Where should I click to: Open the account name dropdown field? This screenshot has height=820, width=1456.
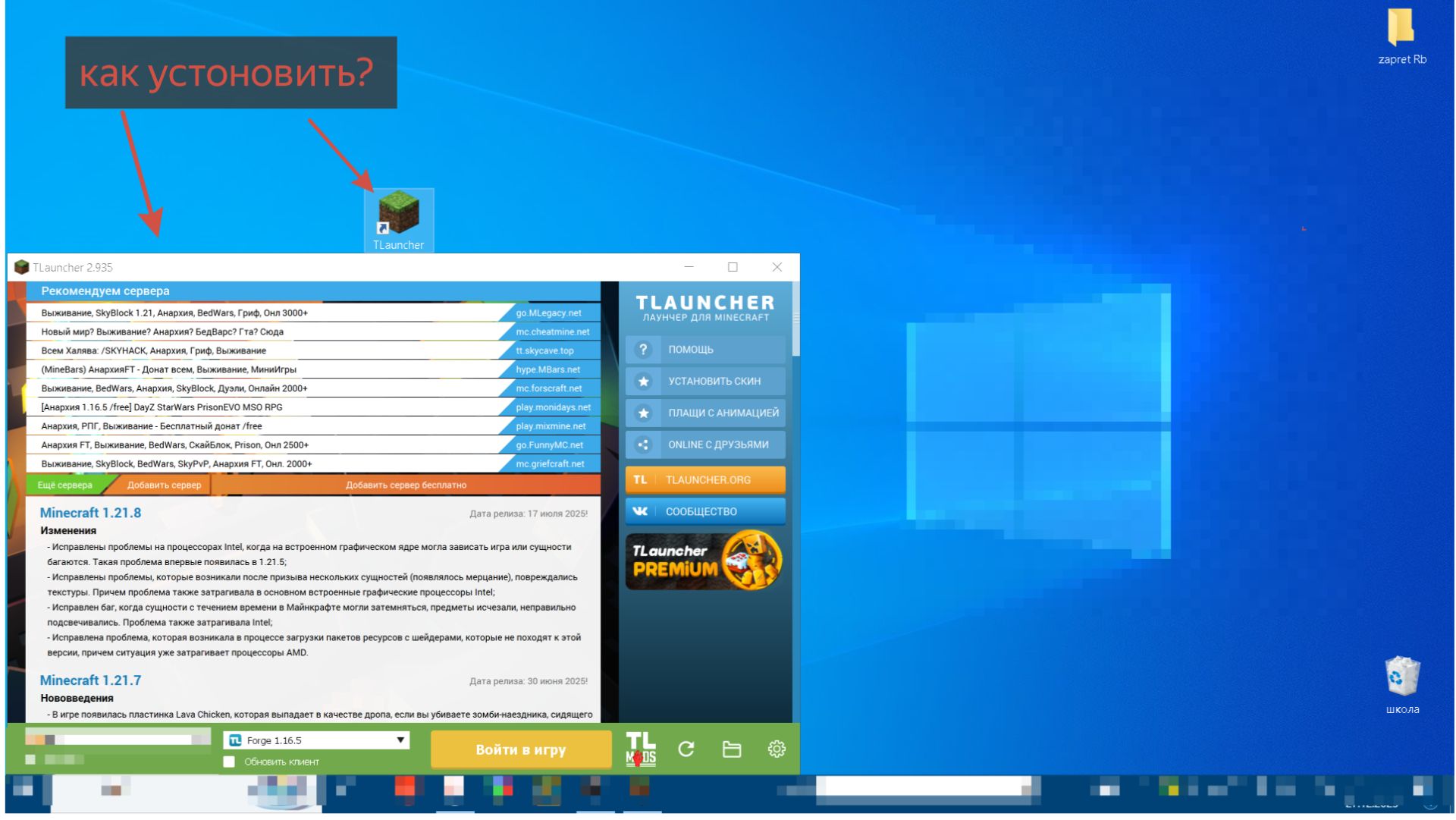[x=118, y=738]
